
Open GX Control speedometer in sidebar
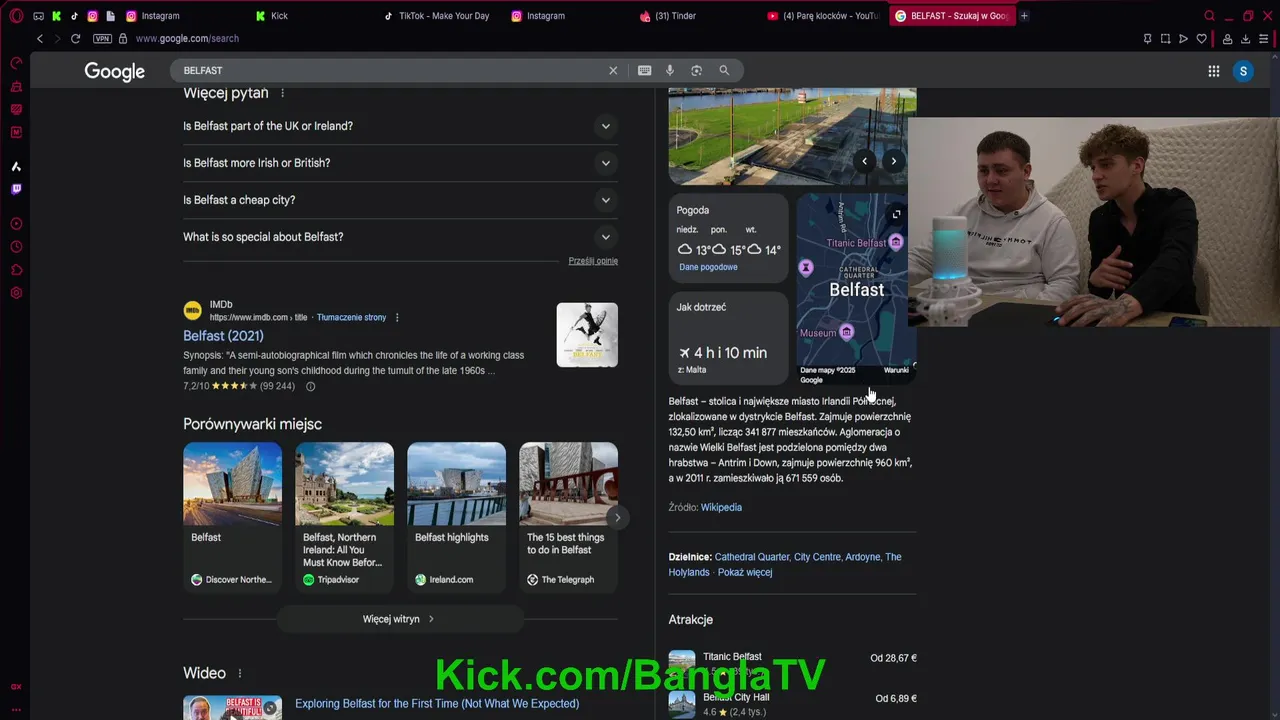pyautogui.click(x=16, y=63)
